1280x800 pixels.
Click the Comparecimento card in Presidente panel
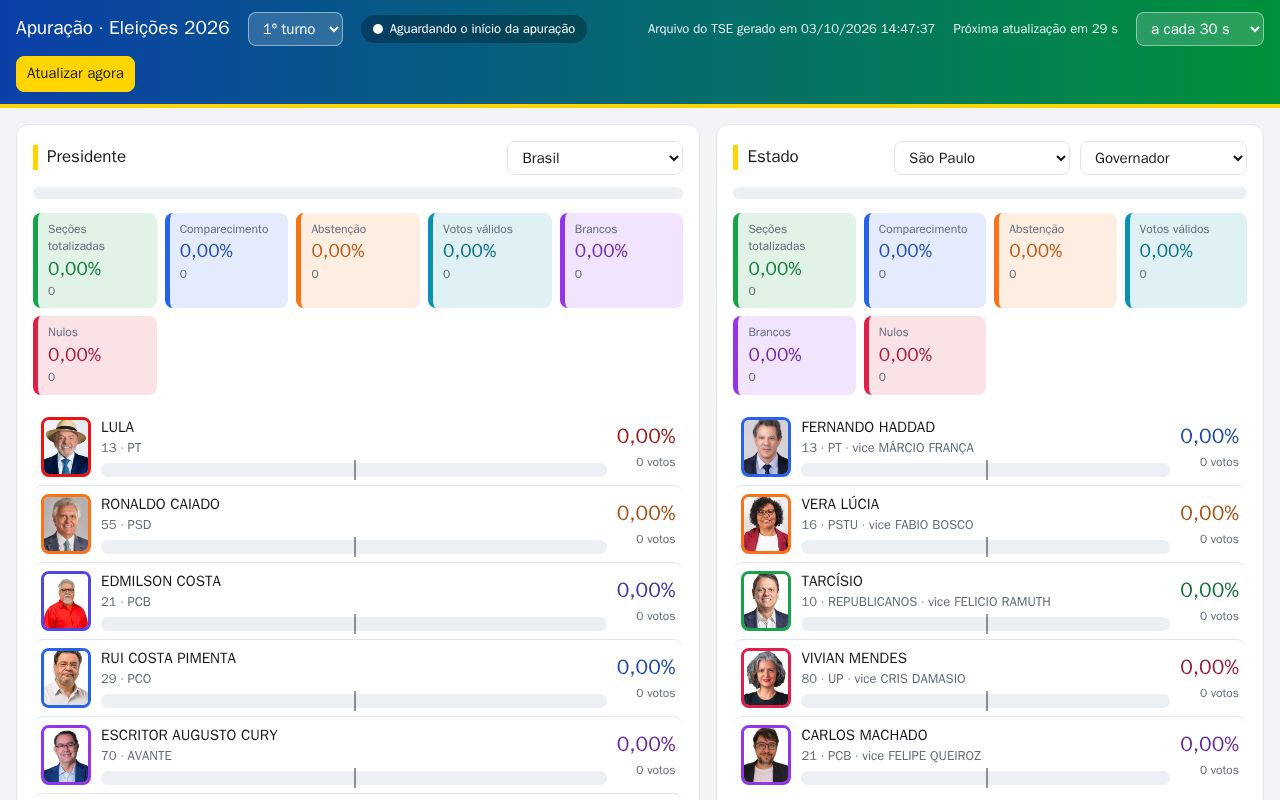click(226, 260)
